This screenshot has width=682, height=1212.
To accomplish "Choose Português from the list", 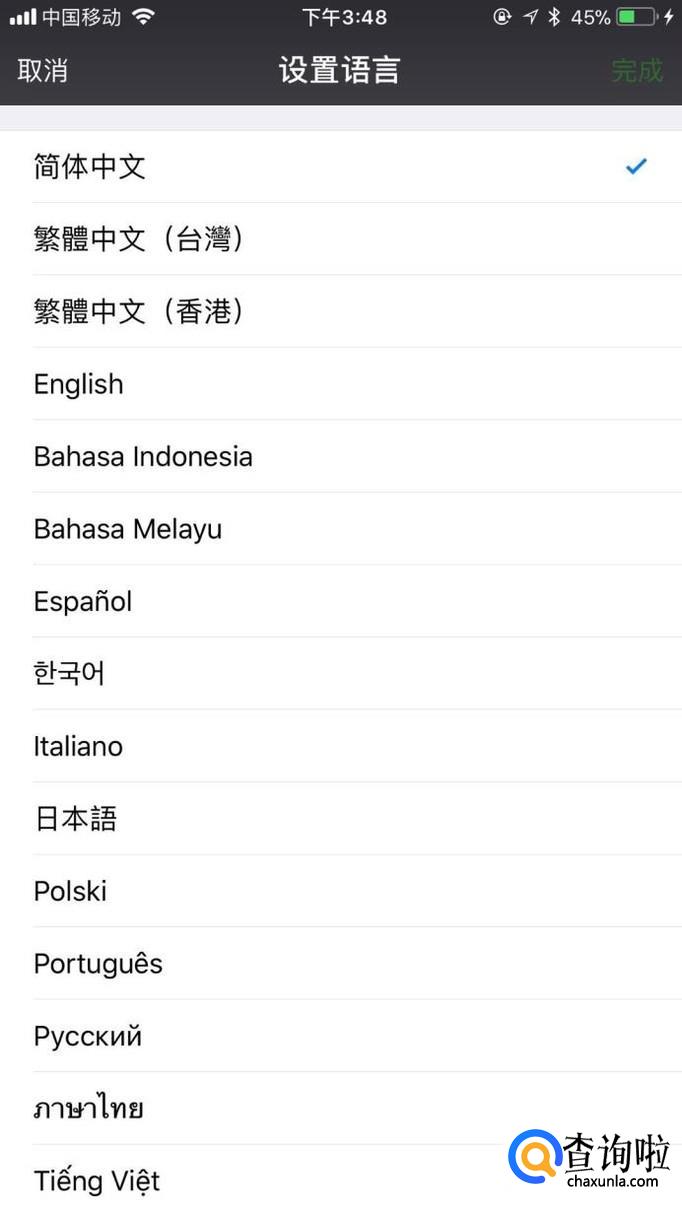I will 98,964.
